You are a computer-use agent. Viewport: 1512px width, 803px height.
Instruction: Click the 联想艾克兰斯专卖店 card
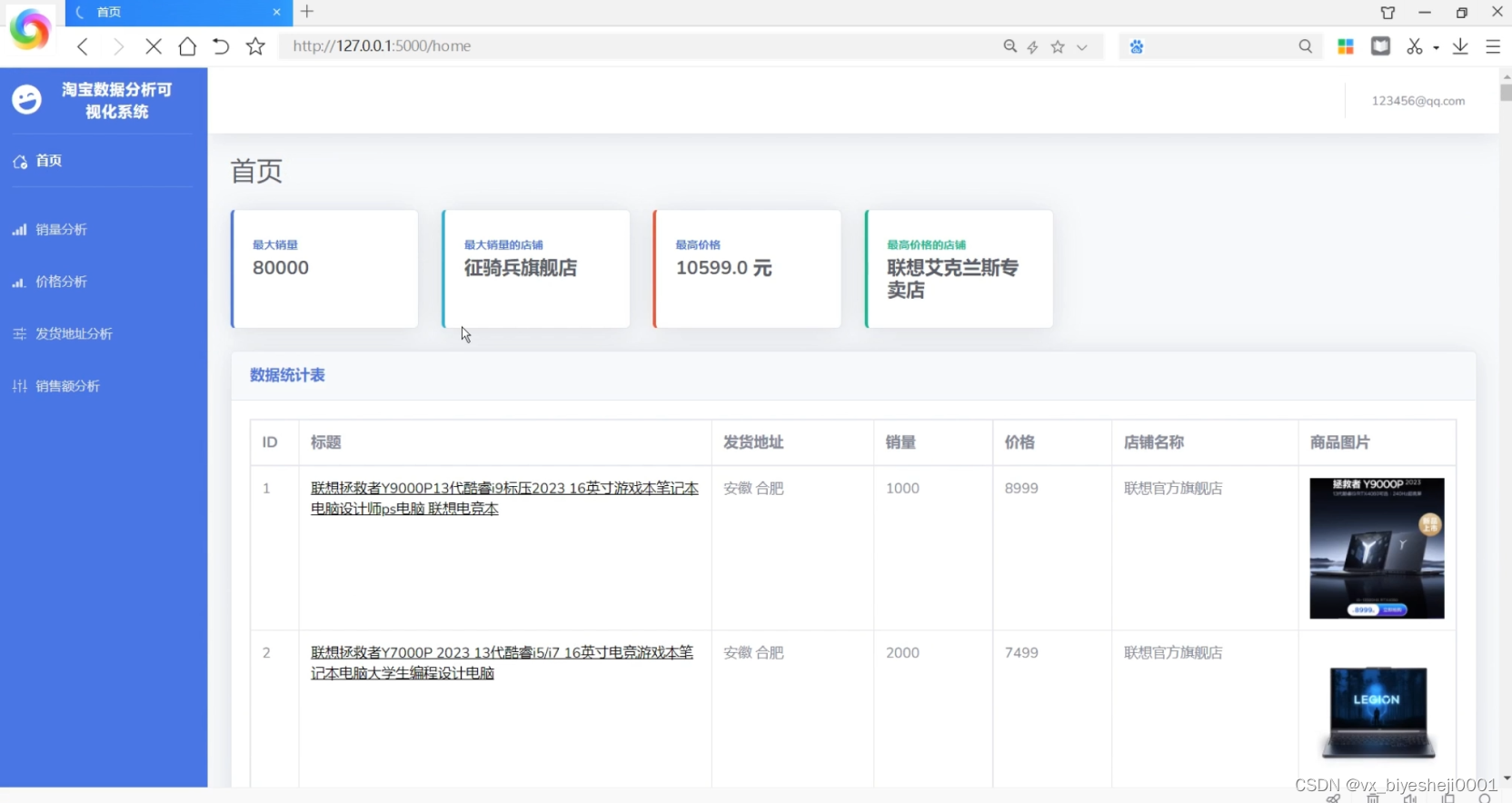point(959,269)
